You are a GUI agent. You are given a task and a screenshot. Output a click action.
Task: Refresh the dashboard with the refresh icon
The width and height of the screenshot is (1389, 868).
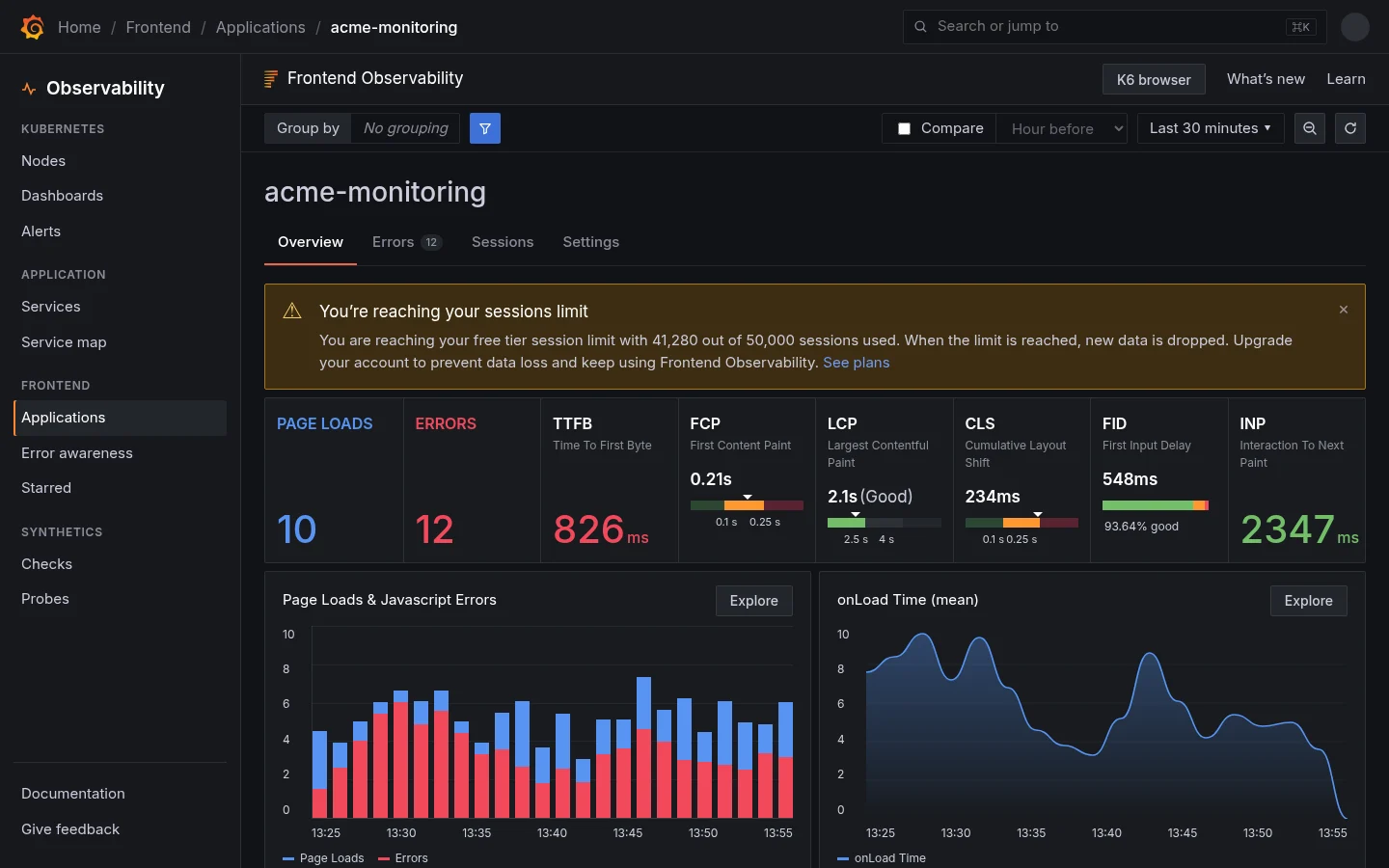(1350, 128)
